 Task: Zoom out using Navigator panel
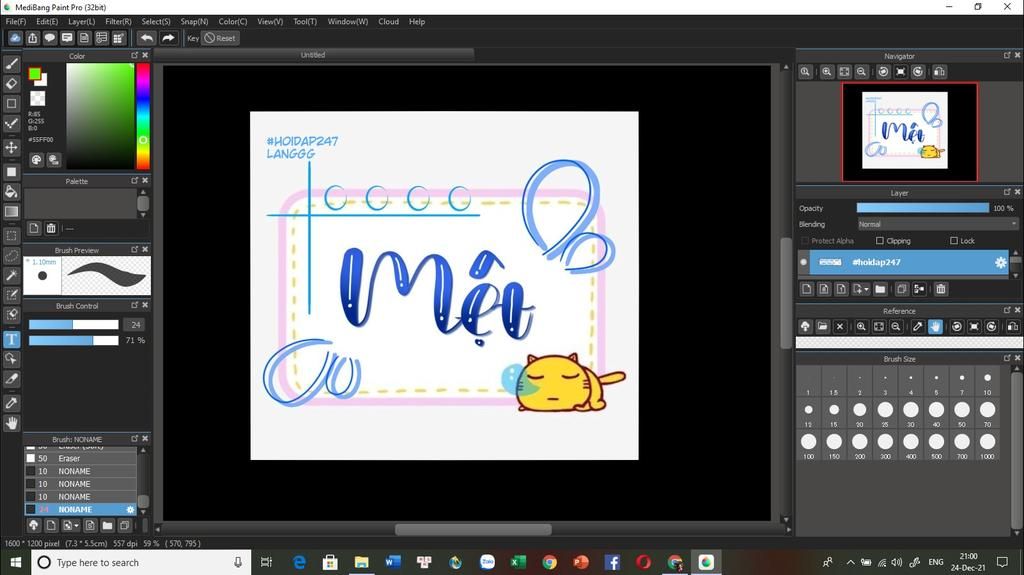point(861,72)
